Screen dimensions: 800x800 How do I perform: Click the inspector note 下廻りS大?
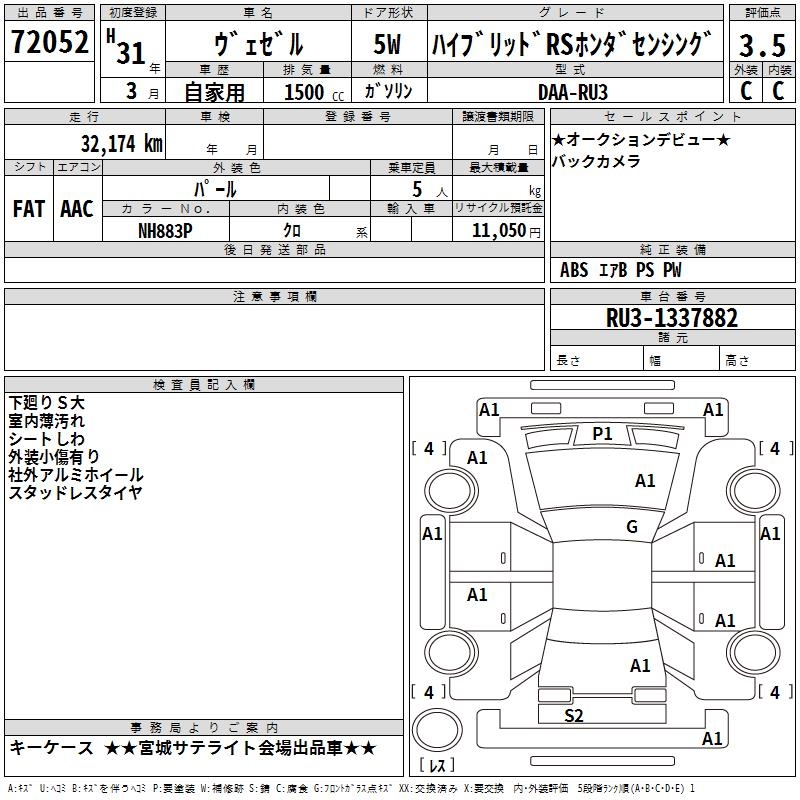point(46,403)
